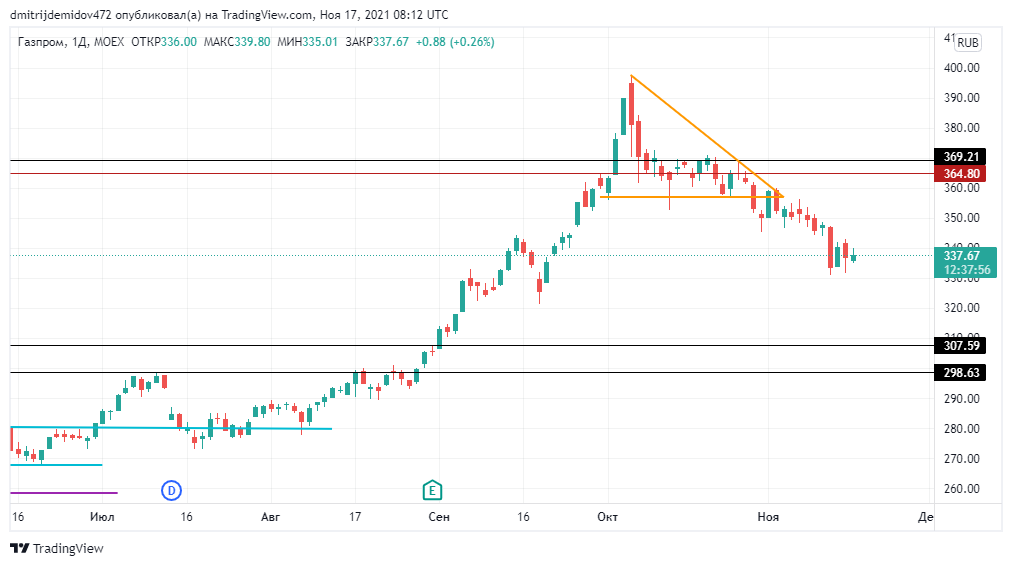Click the RUB currency label
The width and height of the screenshot is (1012, 566).
pos(967,43)
